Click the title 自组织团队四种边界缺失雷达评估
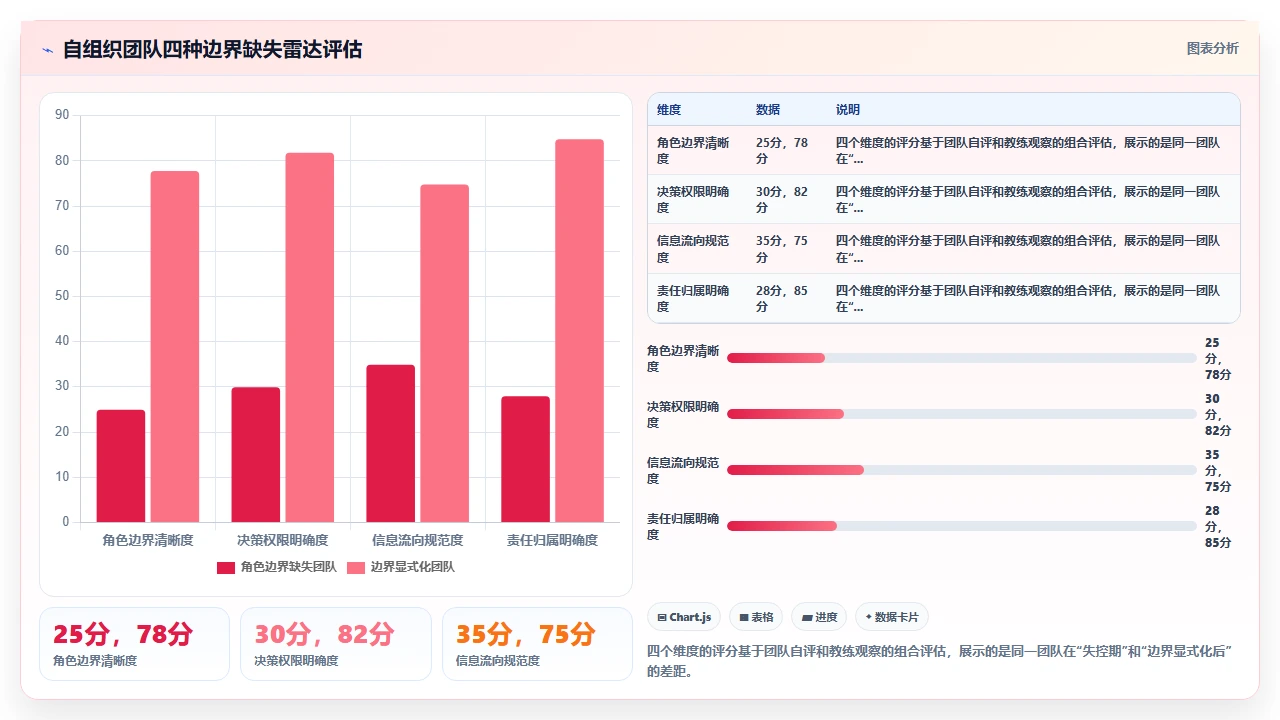Image resolution: width=1280 pixels, height=720 pixels. pyautogui.click(x=212, y=49)
